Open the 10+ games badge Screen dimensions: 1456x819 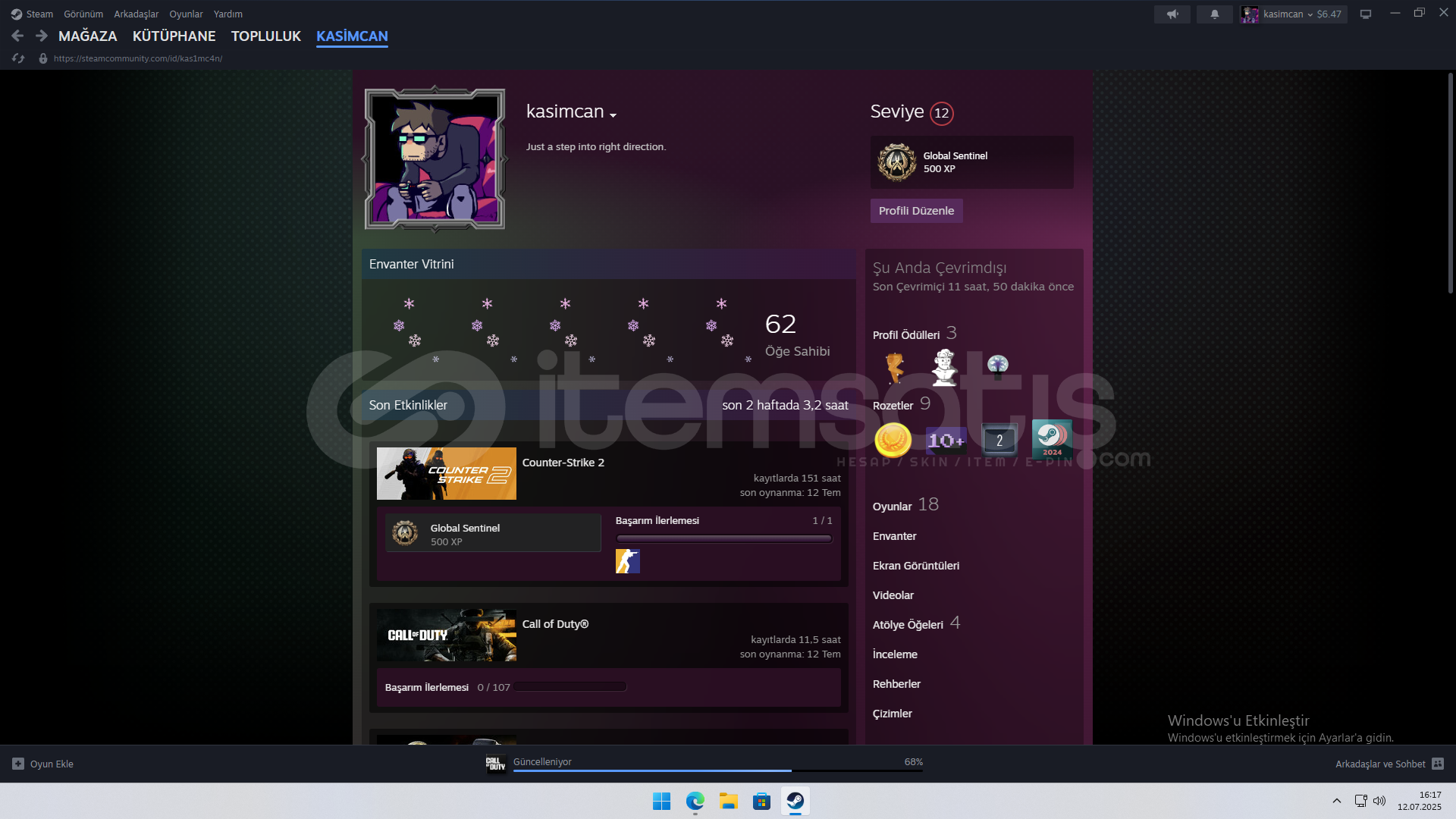(946, 440)
